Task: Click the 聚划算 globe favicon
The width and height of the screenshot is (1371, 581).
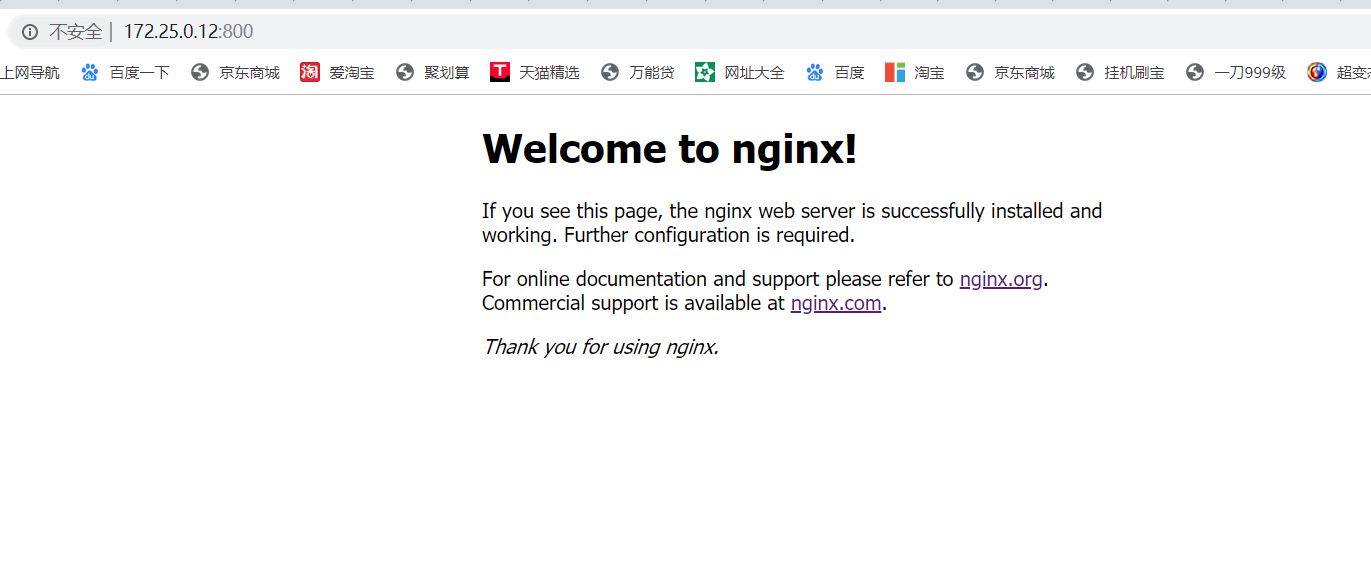Action: click(x=405, y=71)
